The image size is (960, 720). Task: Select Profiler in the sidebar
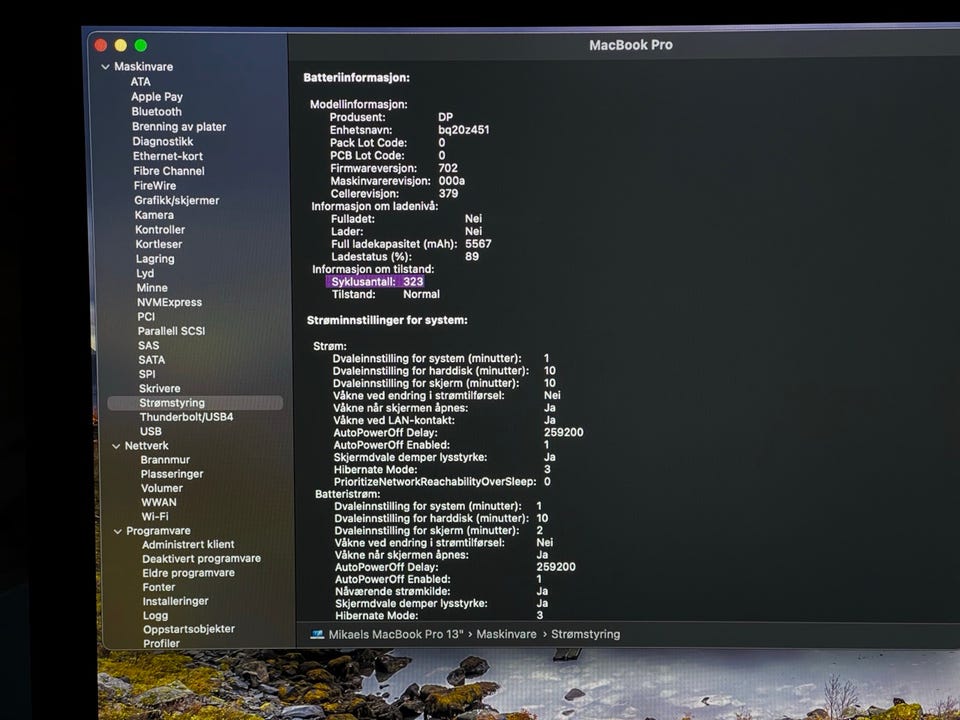pyautogui.click(x=161, y=643)
